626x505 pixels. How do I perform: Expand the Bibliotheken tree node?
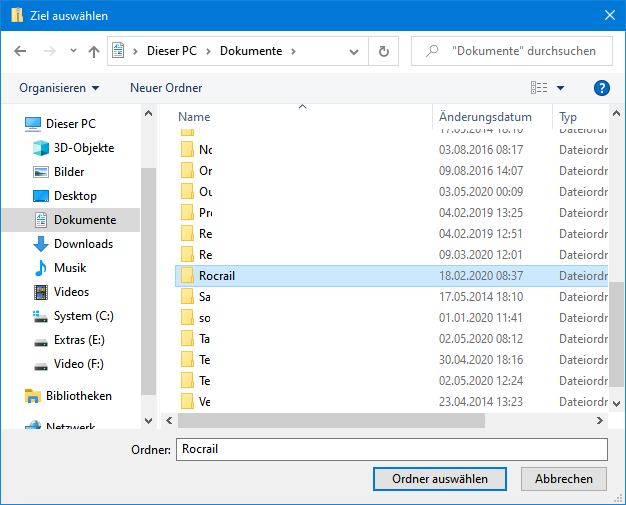[x=11, y=396]
